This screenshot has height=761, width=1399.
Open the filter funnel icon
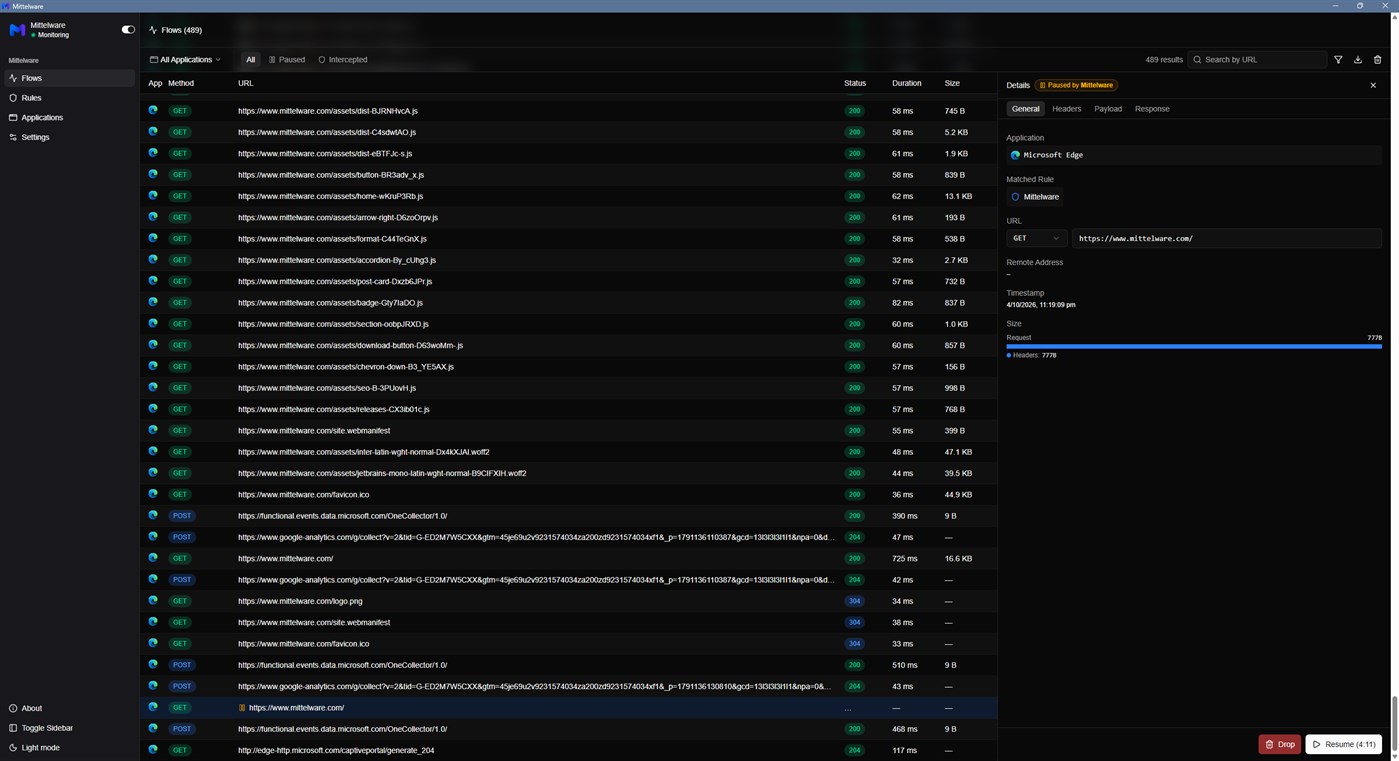click(1338, 60)
